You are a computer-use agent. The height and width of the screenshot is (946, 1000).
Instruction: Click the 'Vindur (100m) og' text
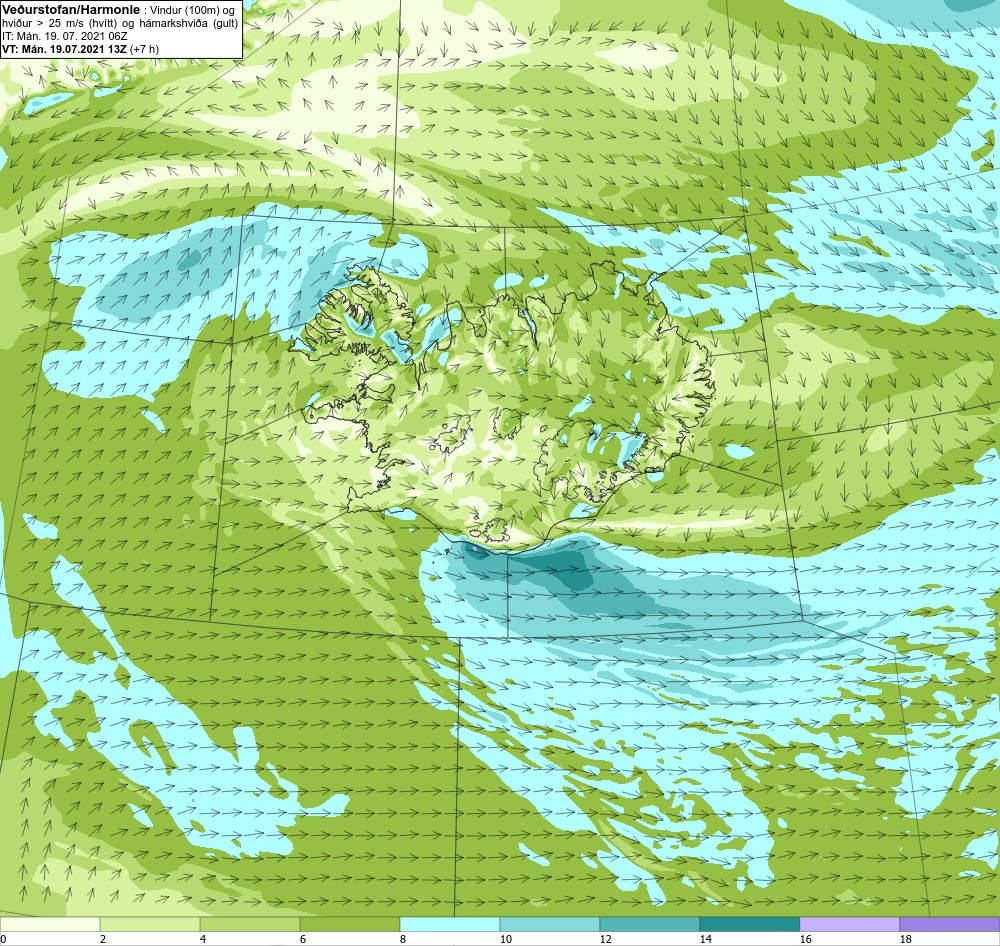click(193, 10)
